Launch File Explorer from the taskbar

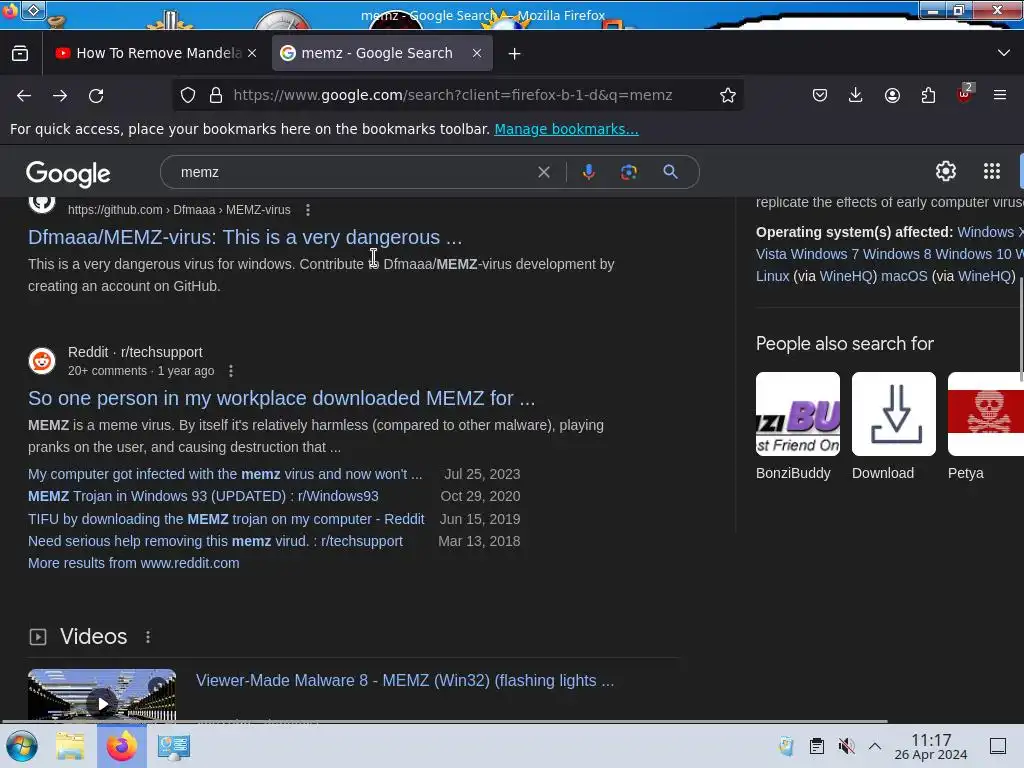pos(70,746)
